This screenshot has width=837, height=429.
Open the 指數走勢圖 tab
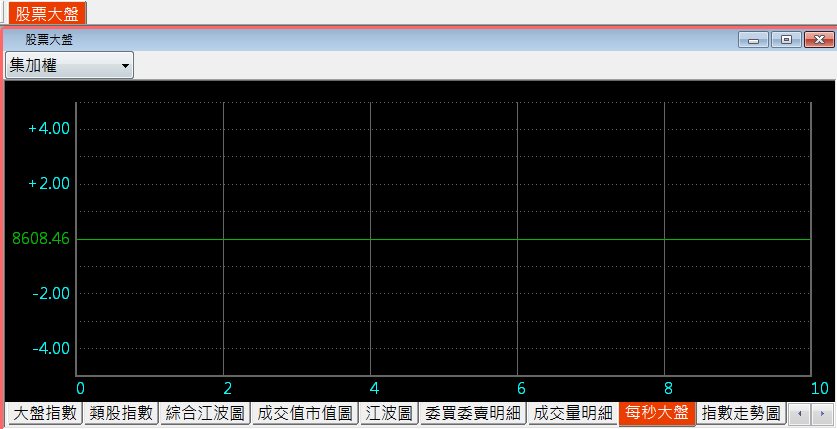click(x=739, y=413)
